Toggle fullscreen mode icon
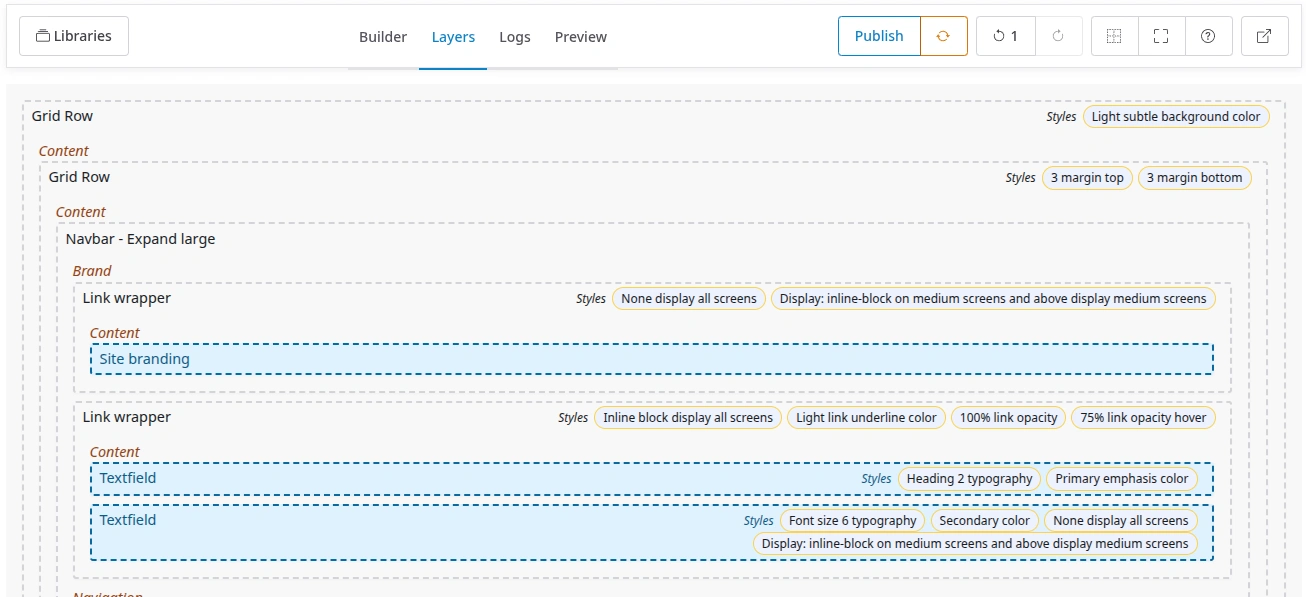1306x597 pixels. tap(1161, 36)
